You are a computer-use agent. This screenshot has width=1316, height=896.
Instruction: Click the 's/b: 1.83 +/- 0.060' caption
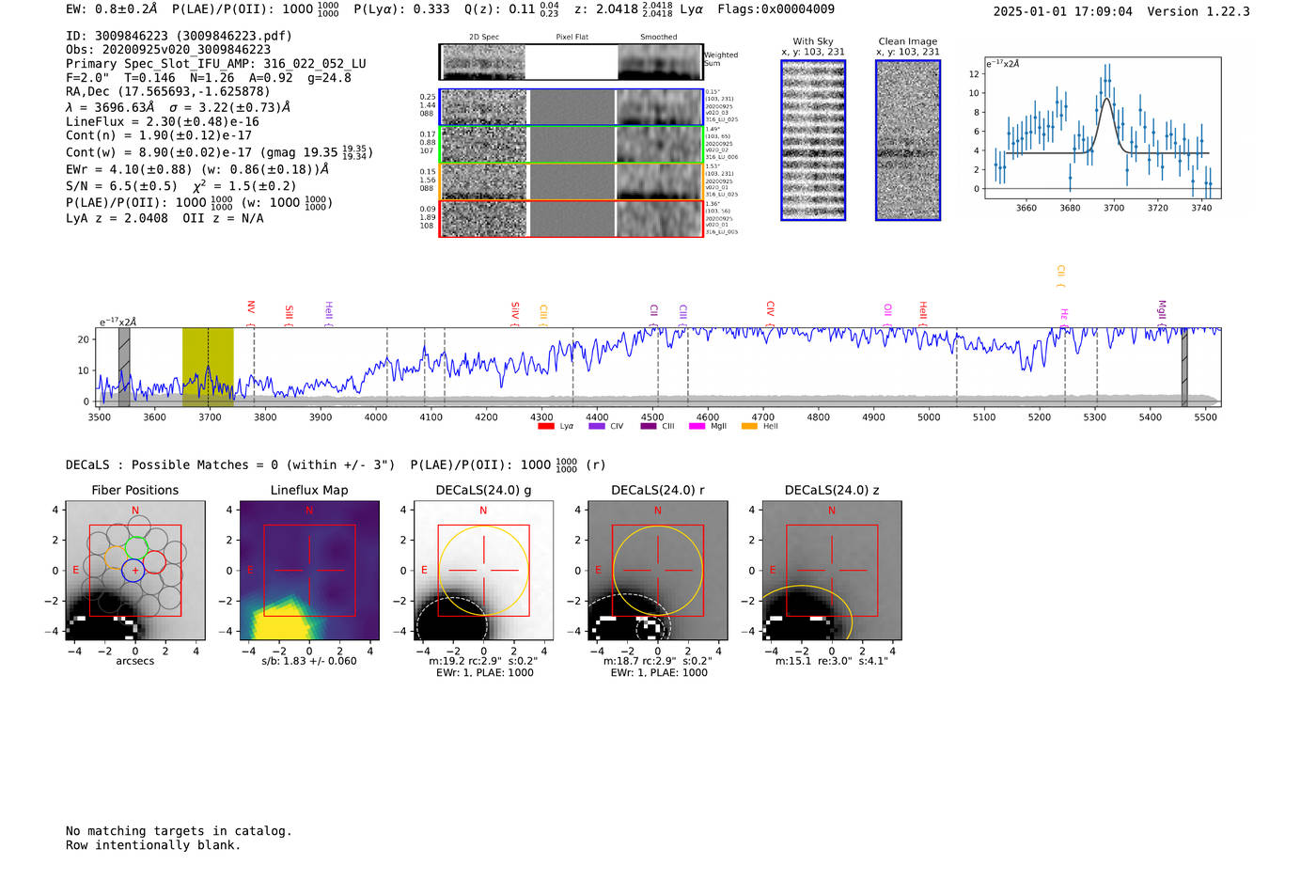(309, 661)
